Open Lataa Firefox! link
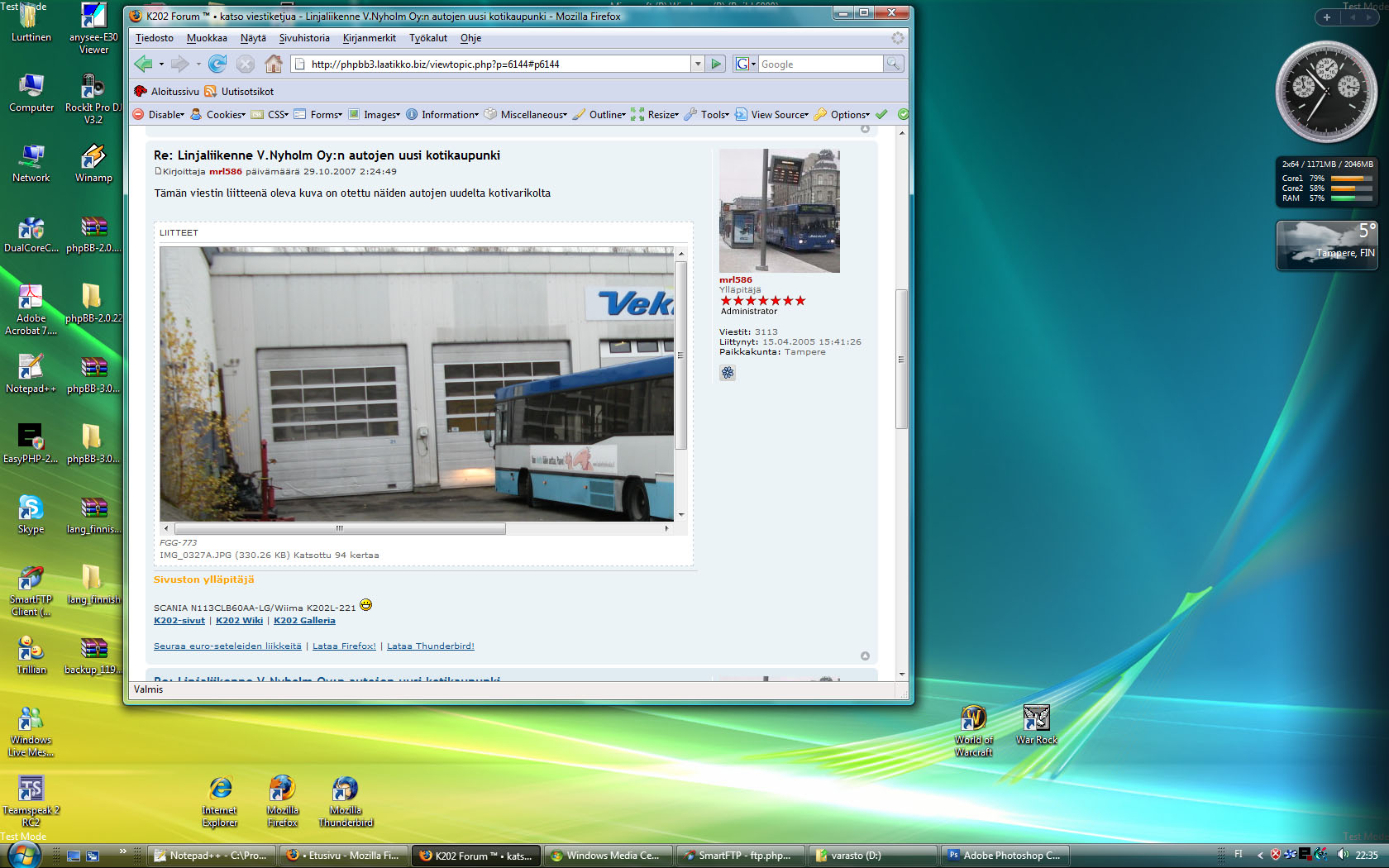The width and height of the screenshot is (1389, 868). [344, 646]
